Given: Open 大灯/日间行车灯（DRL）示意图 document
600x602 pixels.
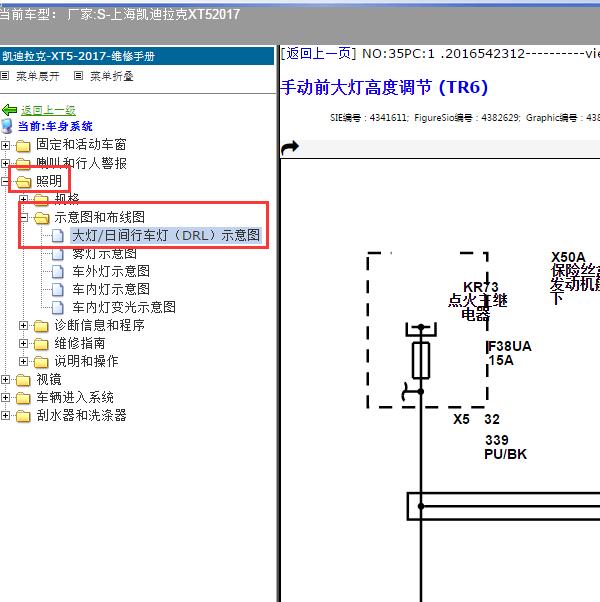Looking at the screenshot, I should pos(166,235).
